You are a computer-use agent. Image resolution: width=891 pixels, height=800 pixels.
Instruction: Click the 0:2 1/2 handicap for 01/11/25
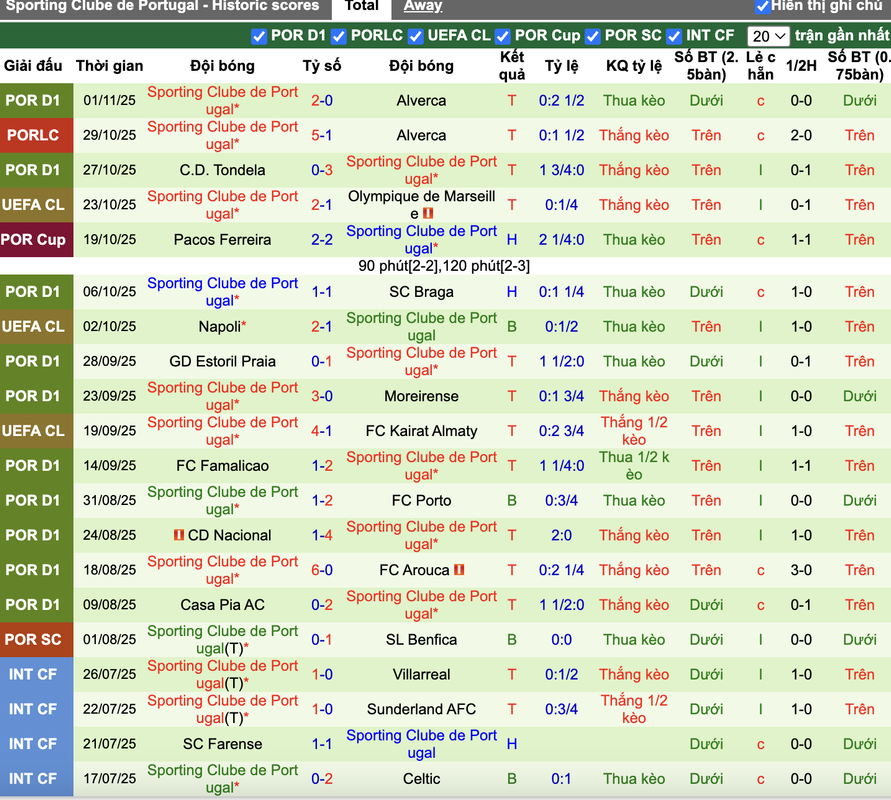[561, 101]
